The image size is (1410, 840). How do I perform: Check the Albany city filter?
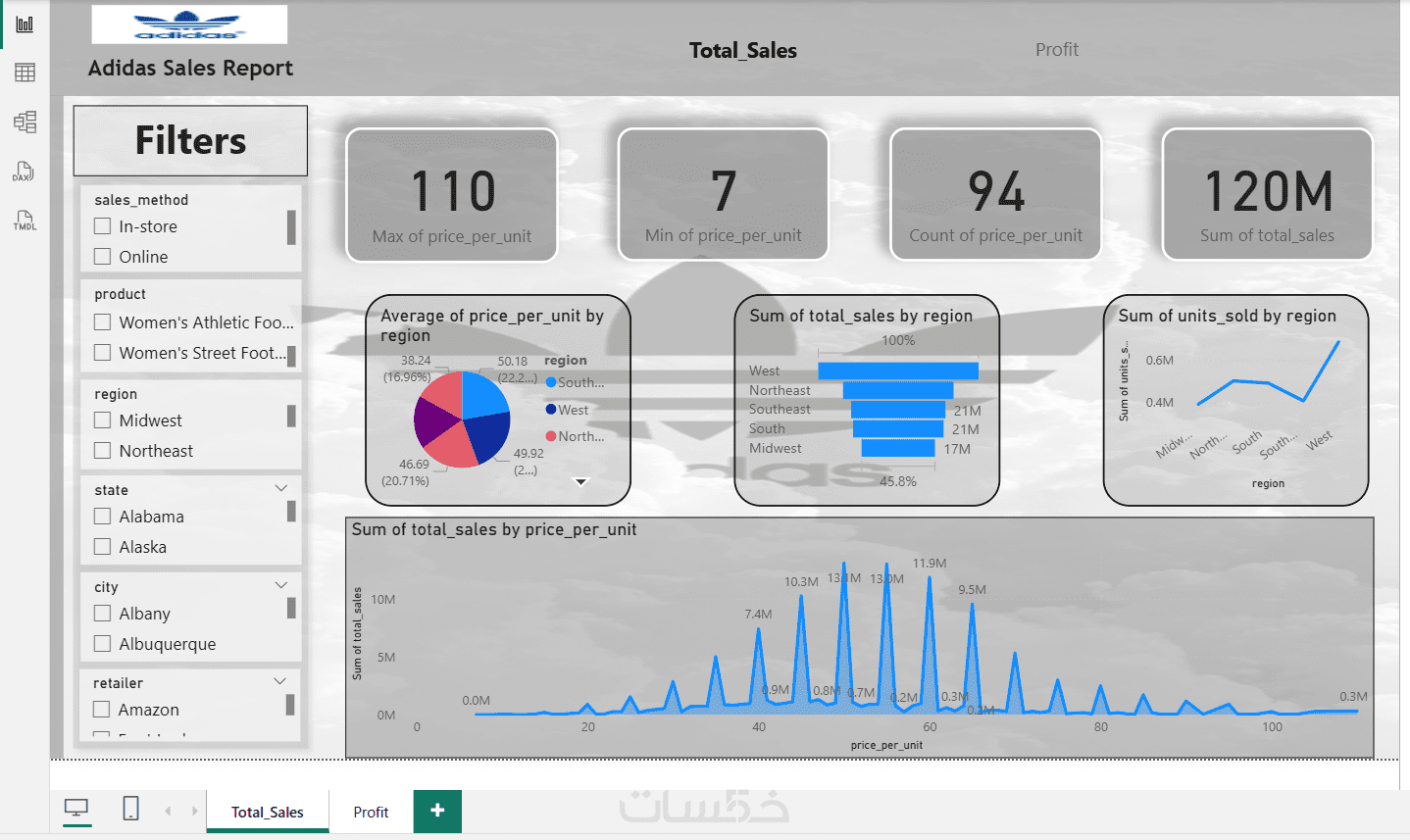click(x=102, y=614)
